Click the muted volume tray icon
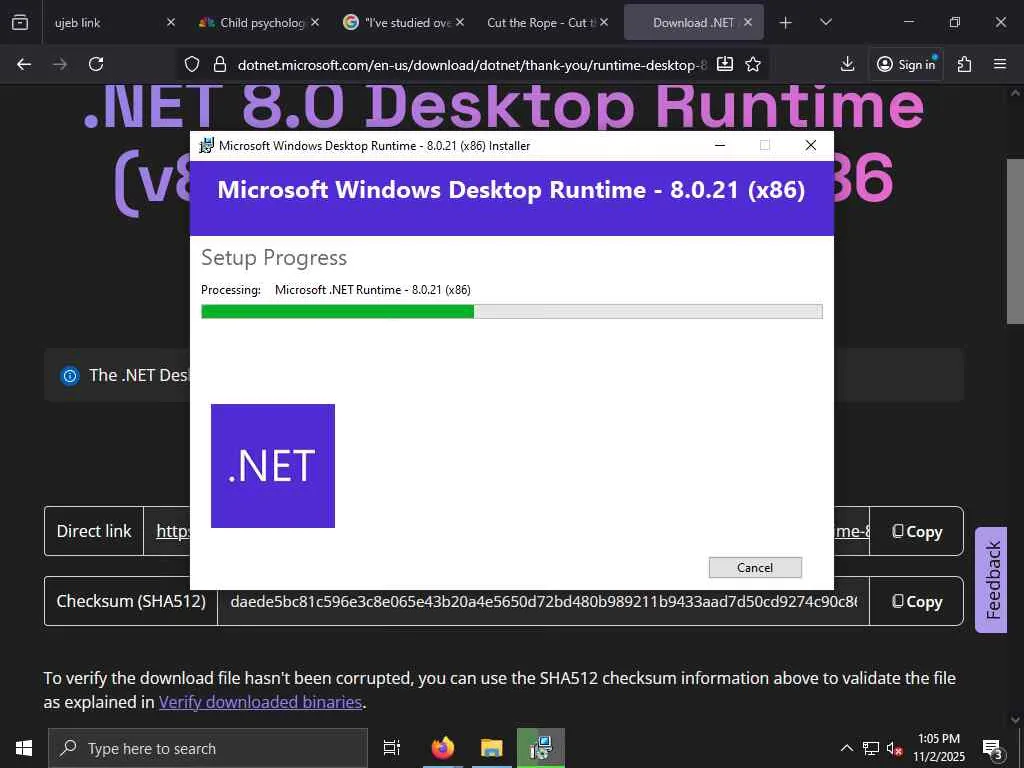Screen dimensions: 1024x768 coord(895,748)
